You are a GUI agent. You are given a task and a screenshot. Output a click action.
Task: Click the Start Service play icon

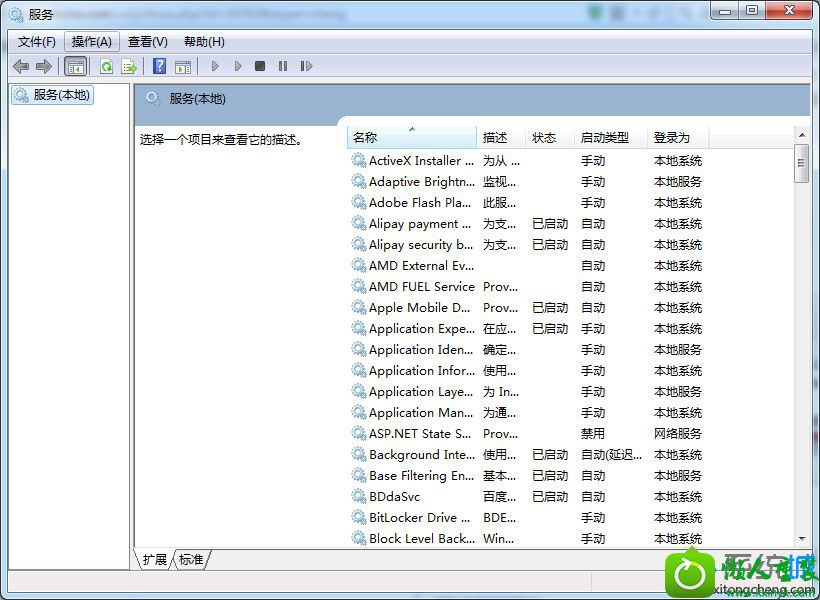click(215, 66)
